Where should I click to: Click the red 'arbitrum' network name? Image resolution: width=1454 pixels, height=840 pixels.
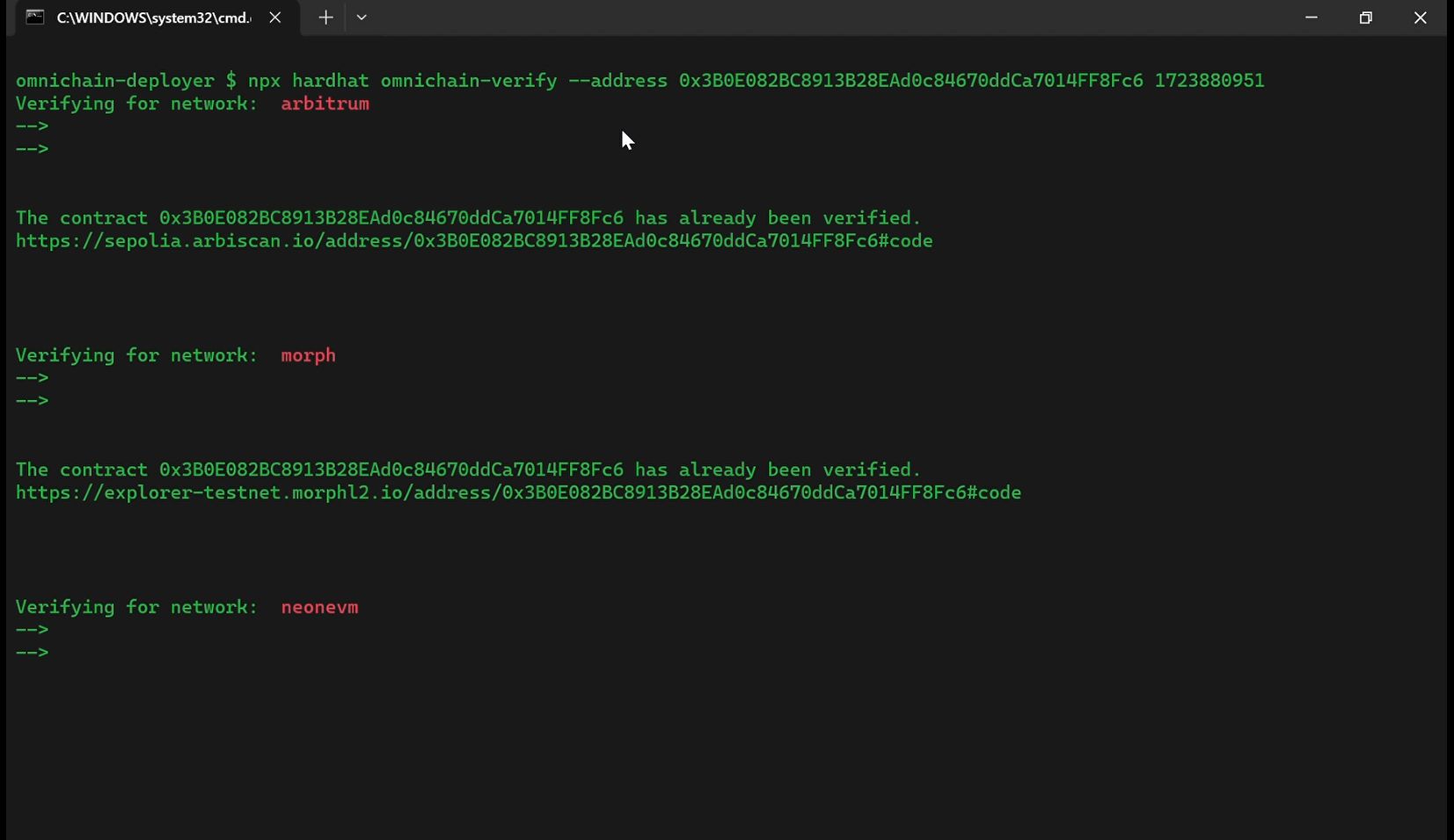coord(325,104)
